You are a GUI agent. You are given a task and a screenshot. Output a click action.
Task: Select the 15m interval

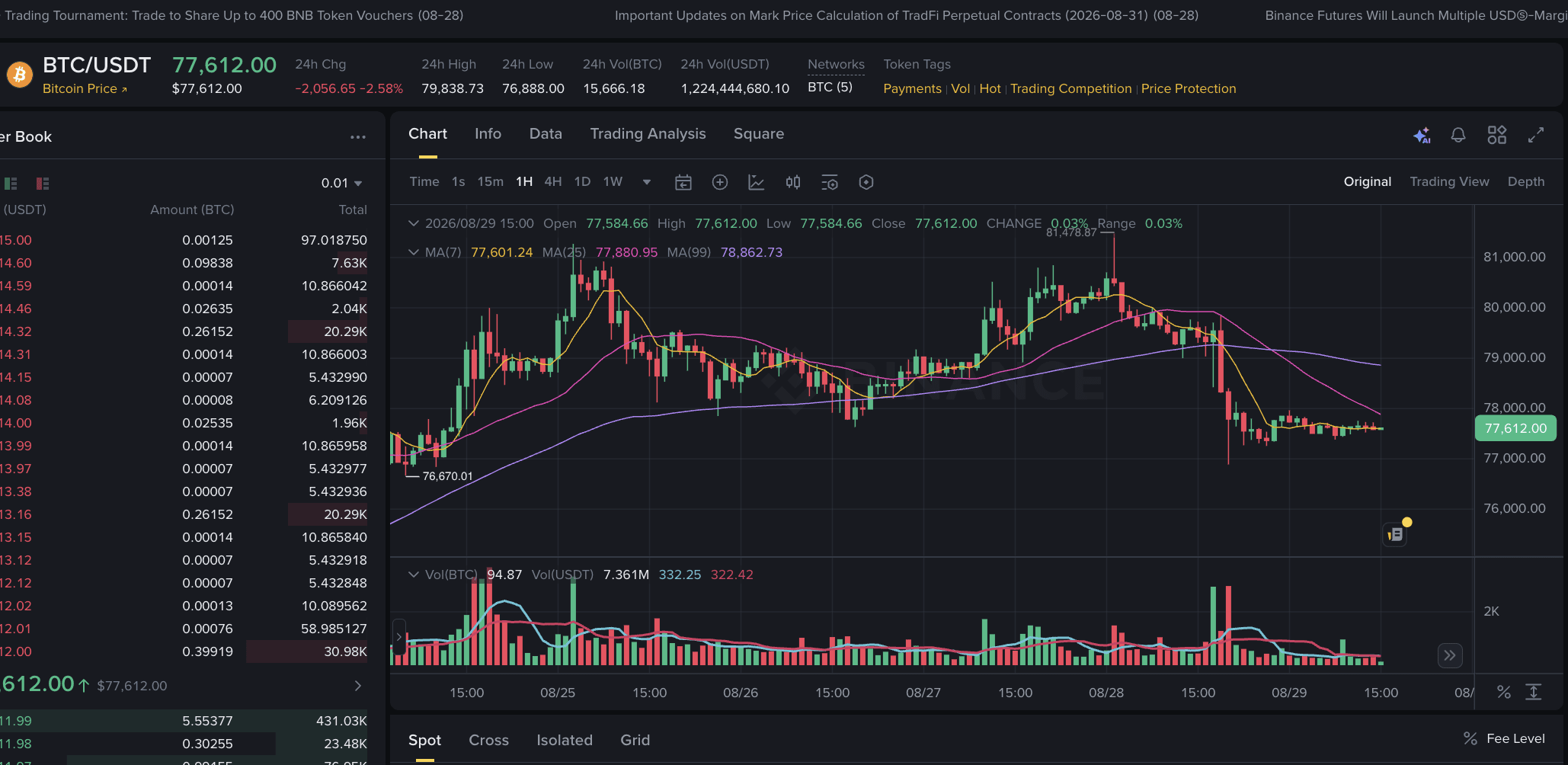[x=490, y=181]
